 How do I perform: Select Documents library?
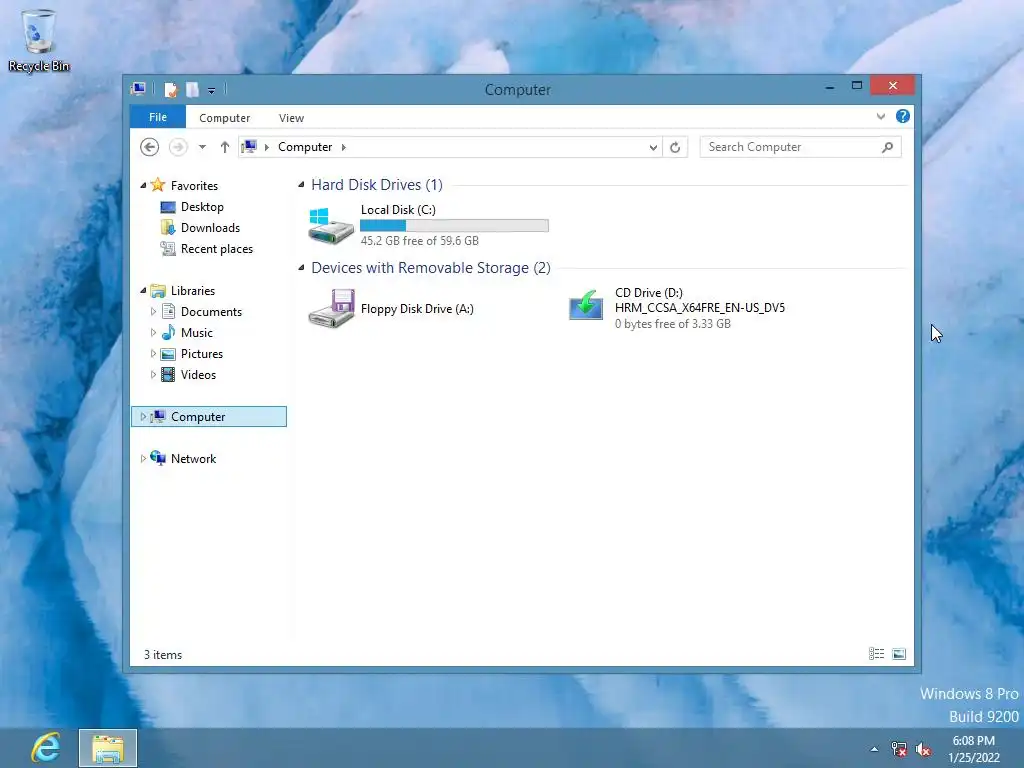pyautogui.click(x=211, y=312)
